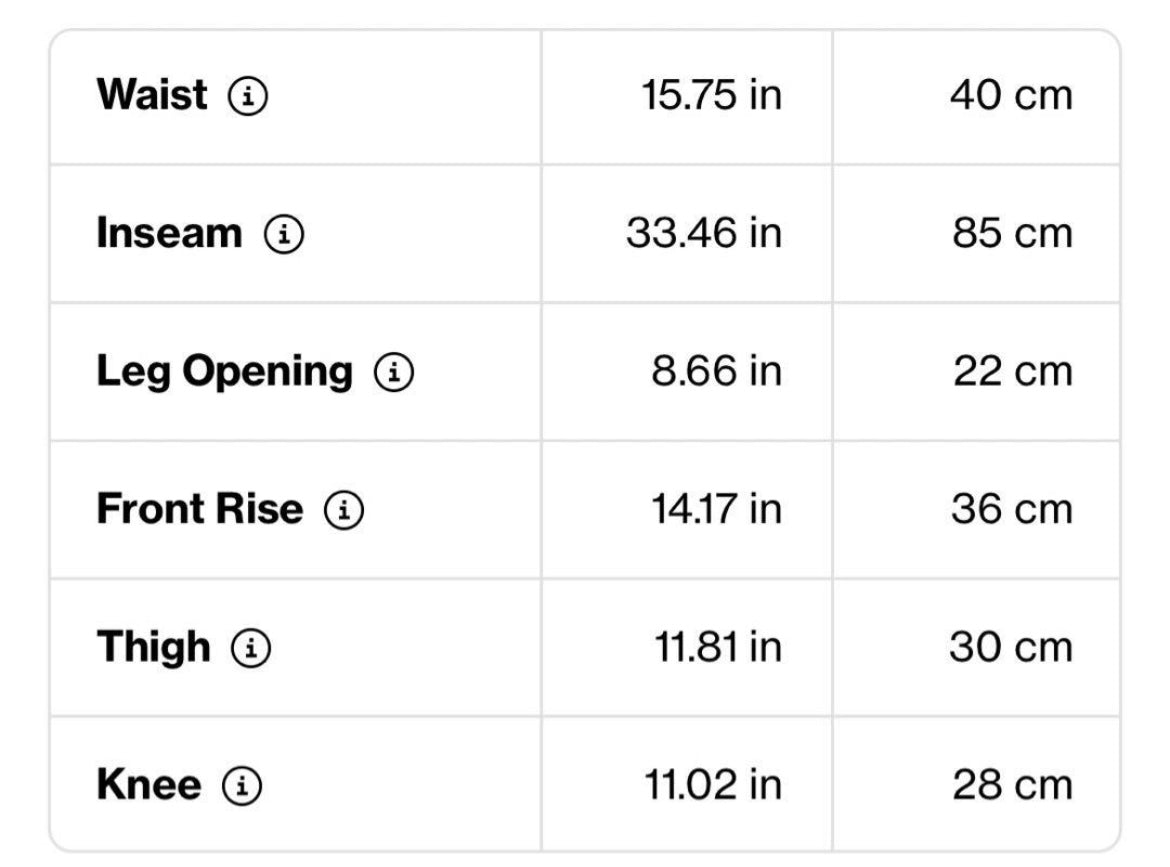Show Front Rise measurement info icon
The image size is (1170, 867).
point(343,511)
